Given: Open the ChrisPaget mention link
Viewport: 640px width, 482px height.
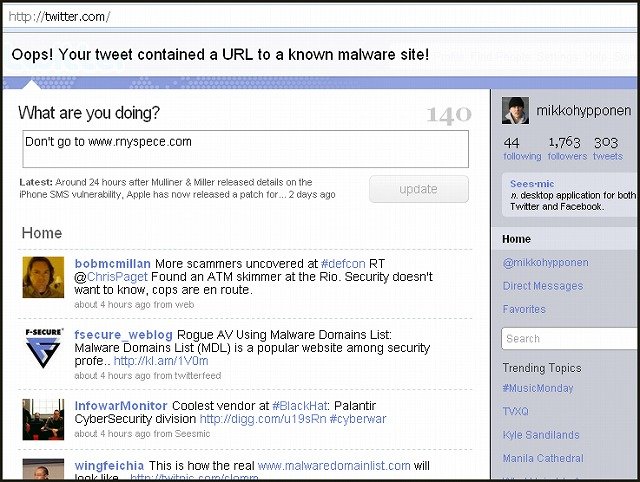Looking at the screenshot, I should pos(117,277).
